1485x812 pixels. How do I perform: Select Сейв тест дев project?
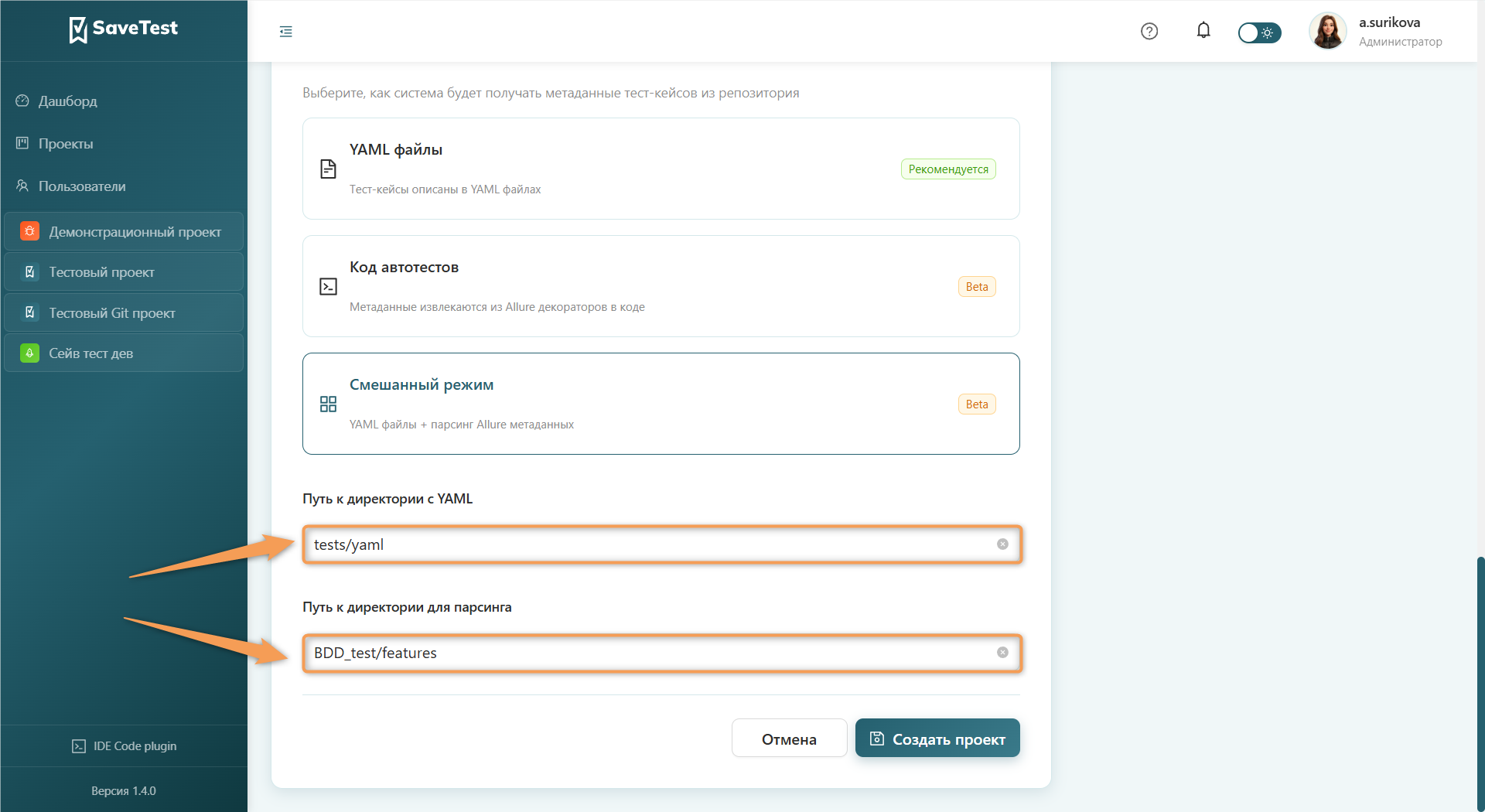point(124,353)
